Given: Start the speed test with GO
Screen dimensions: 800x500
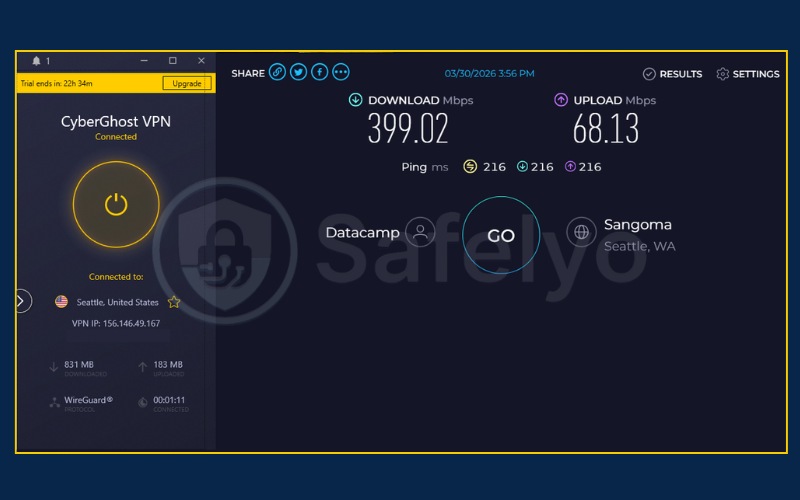Looking at the screenshot, I should 501,235.
